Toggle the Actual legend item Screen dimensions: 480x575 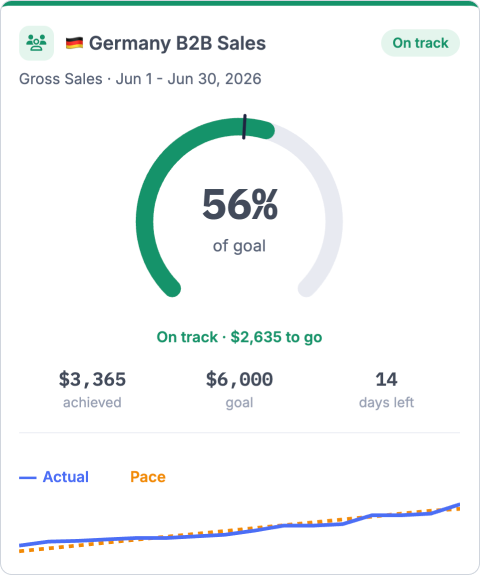coord(54,477)
